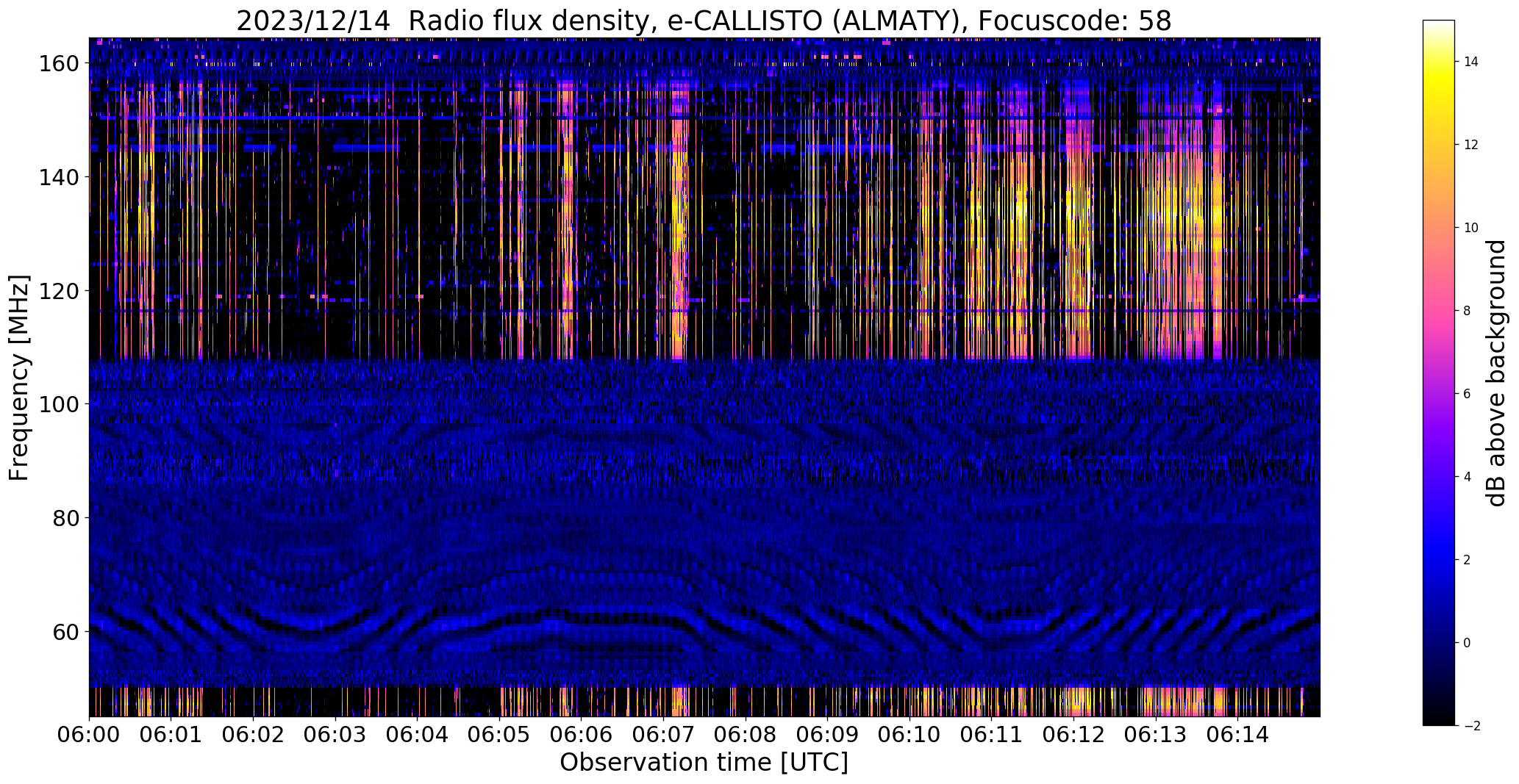Click the colorbar tick value 8

1468,311
